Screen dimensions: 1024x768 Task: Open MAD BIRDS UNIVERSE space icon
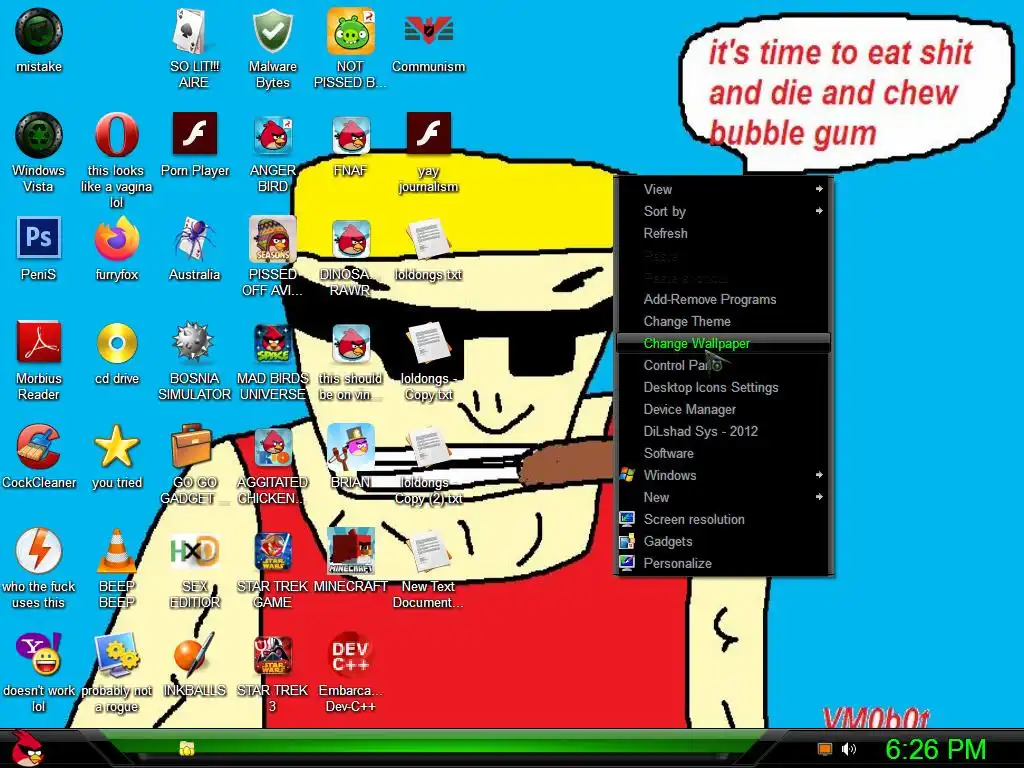point(272,344)
